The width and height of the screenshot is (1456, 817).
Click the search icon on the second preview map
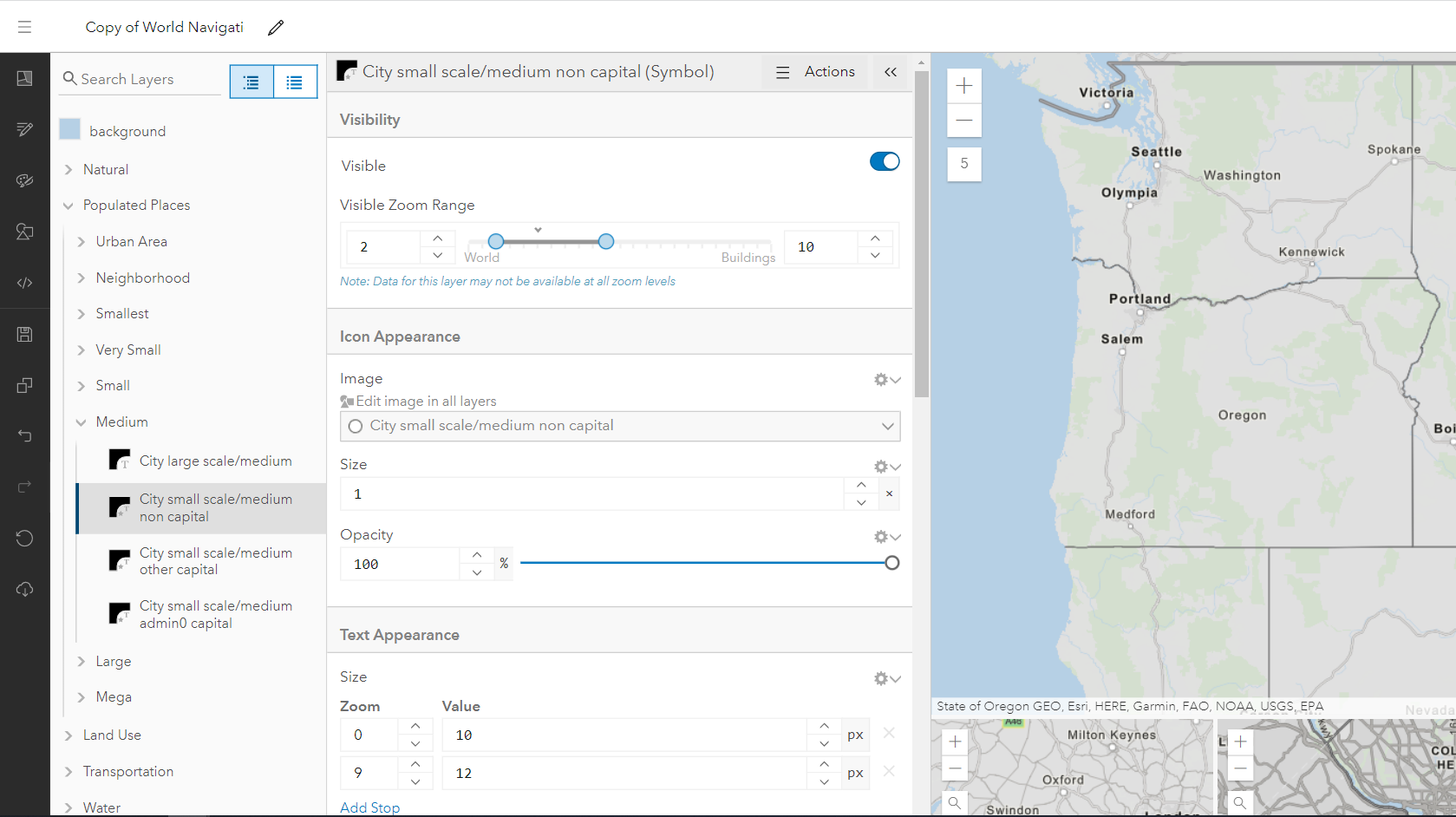(x=1241, y=803)
